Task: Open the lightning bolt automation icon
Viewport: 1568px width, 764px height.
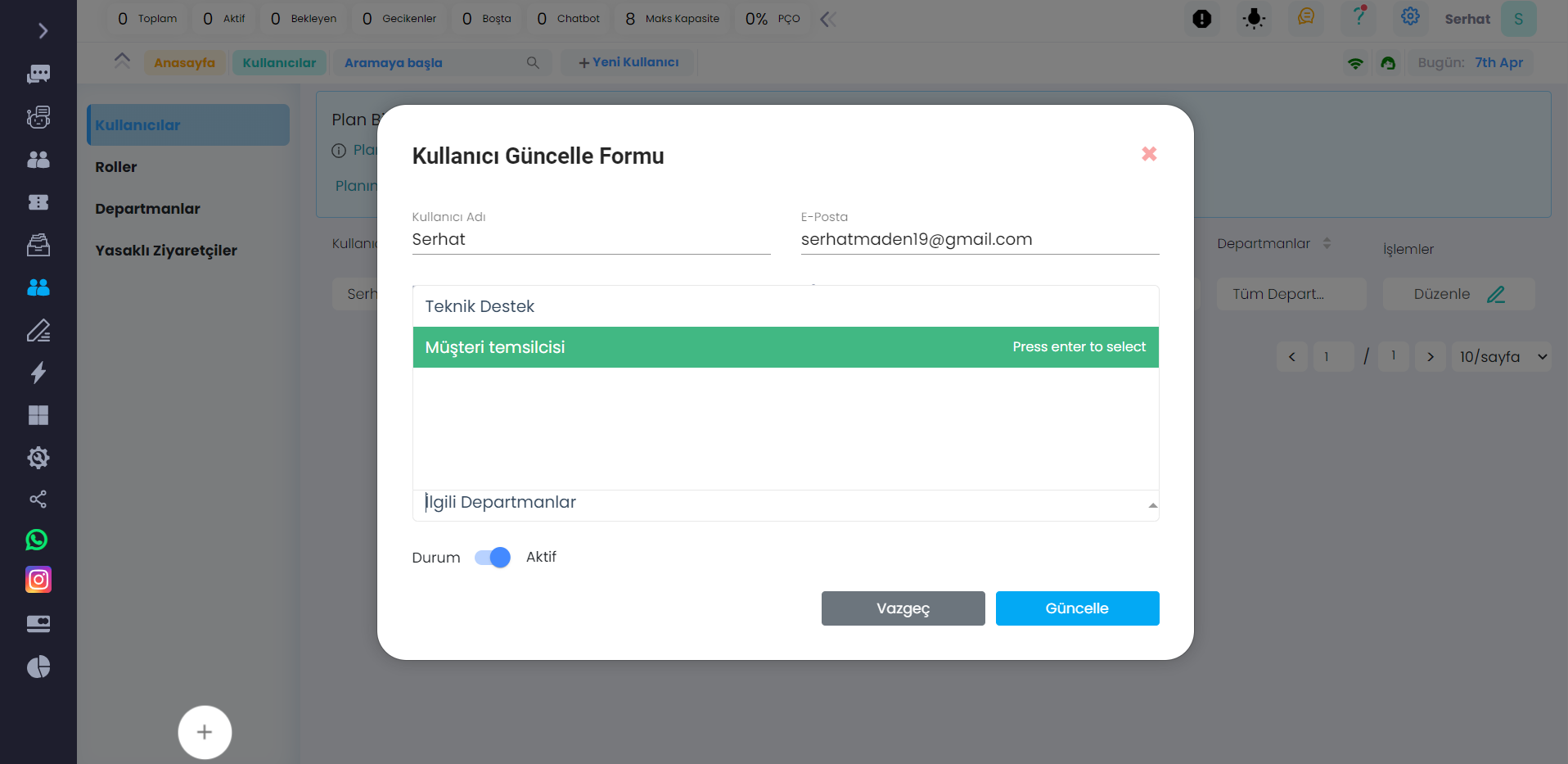Action: (x=38, y=373)
